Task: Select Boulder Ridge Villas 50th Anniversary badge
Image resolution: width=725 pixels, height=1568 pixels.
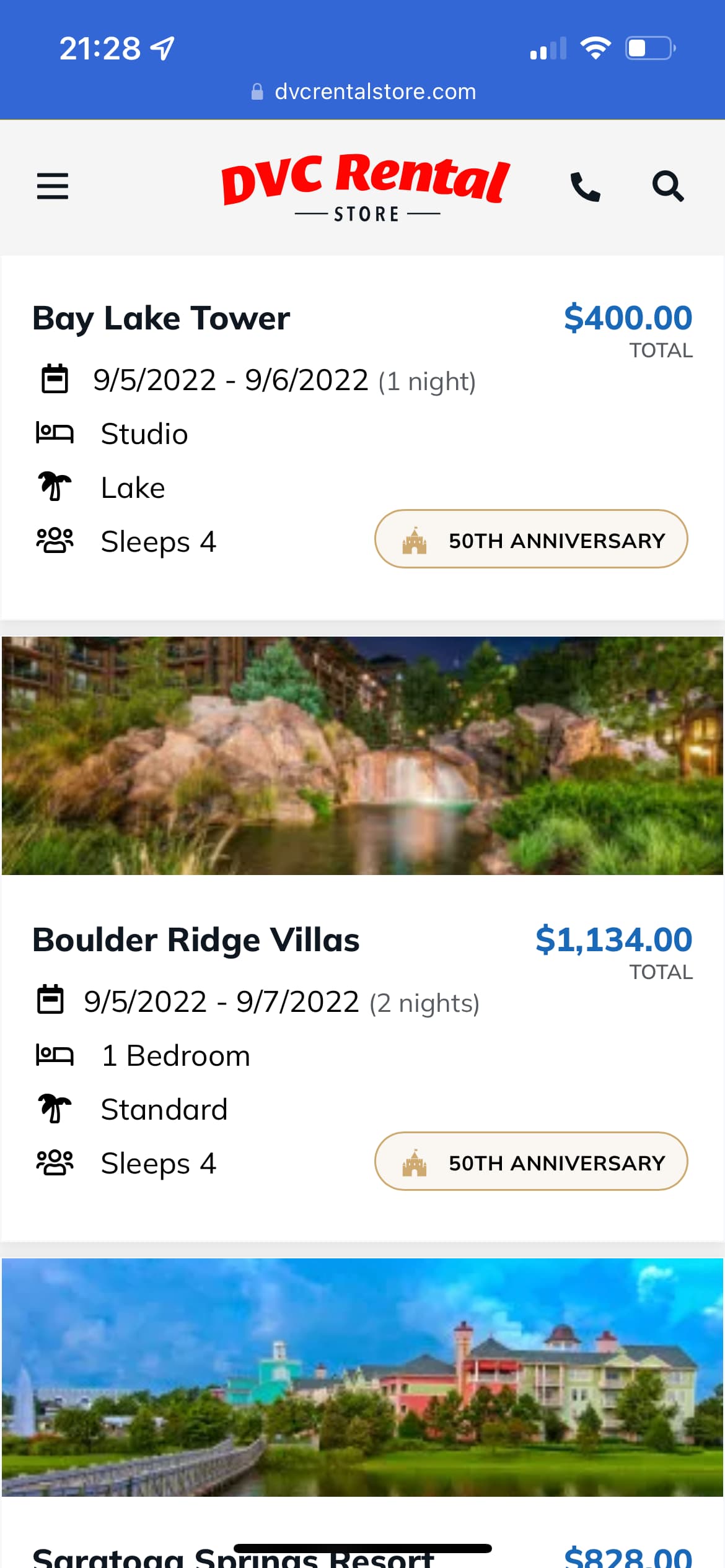Action: tap(531, 1162)
